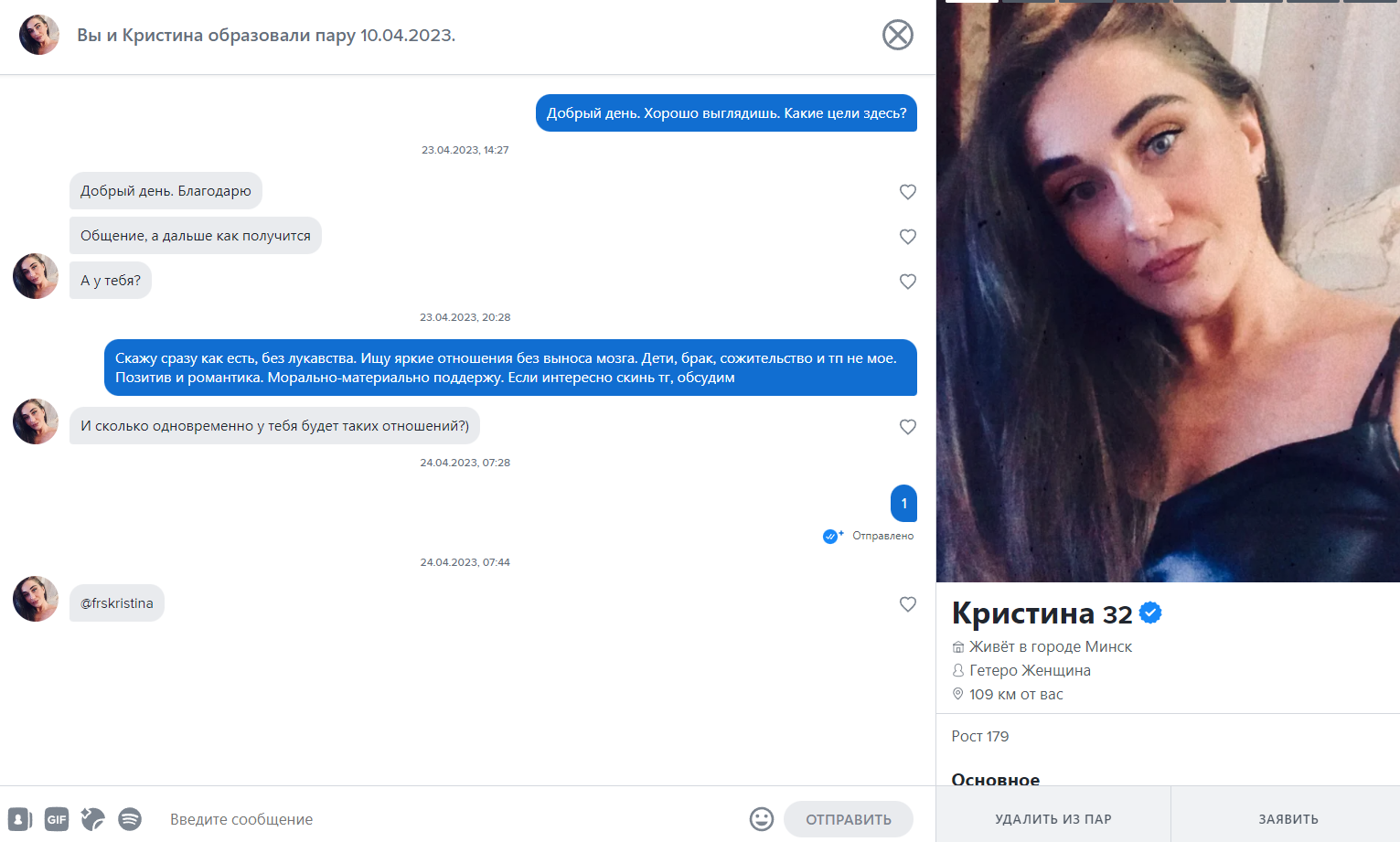The width and height of the screenshot is (1400, 842).
Task: Like the @frskristina message
Action: click(x=907, y=604)
